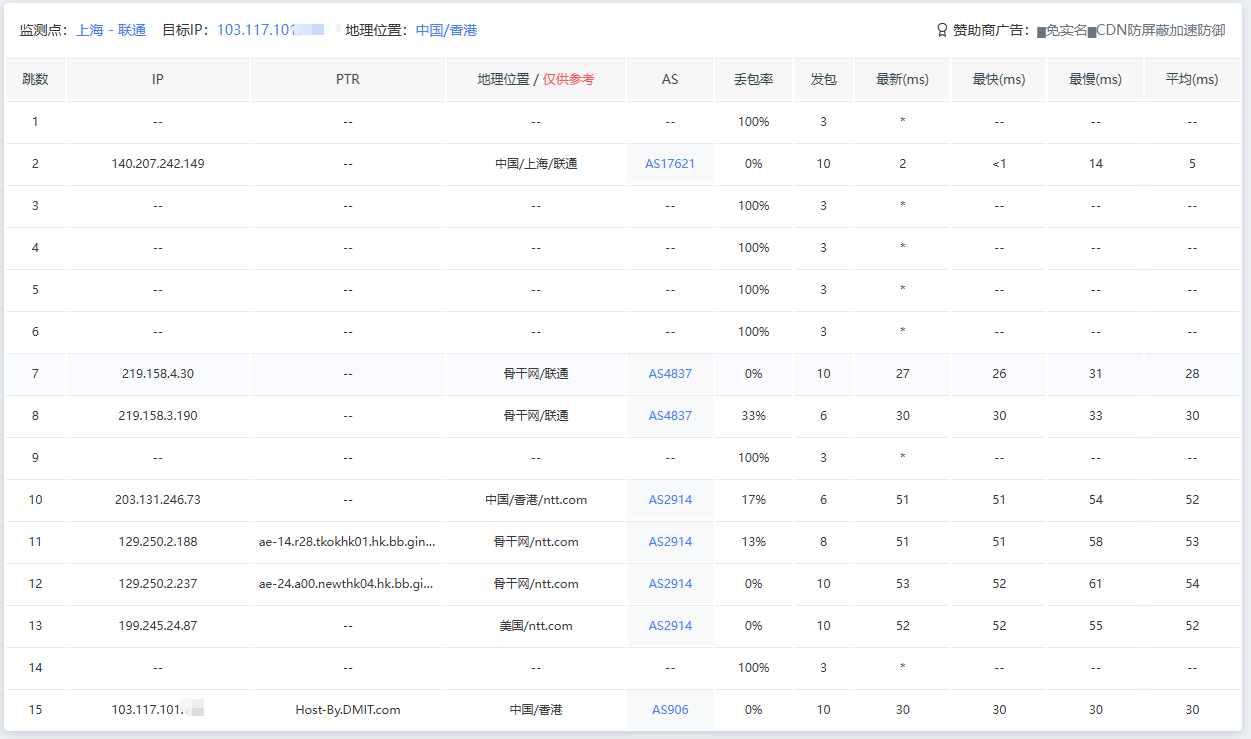Click the 发包 column header
This screenshot has width=1251, height=739.
pyautogui.click(x=823, y=79)
